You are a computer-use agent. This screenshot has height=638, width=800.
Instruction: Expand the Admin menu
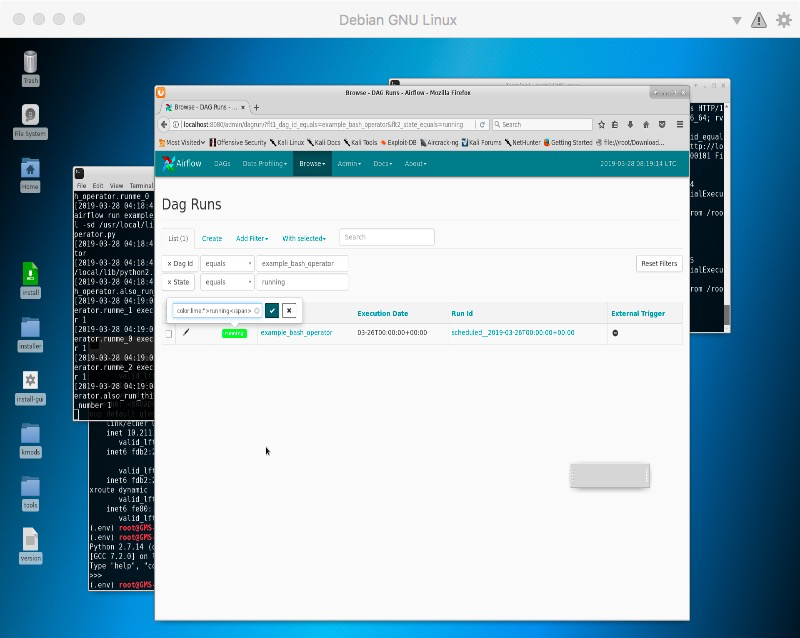349,164
